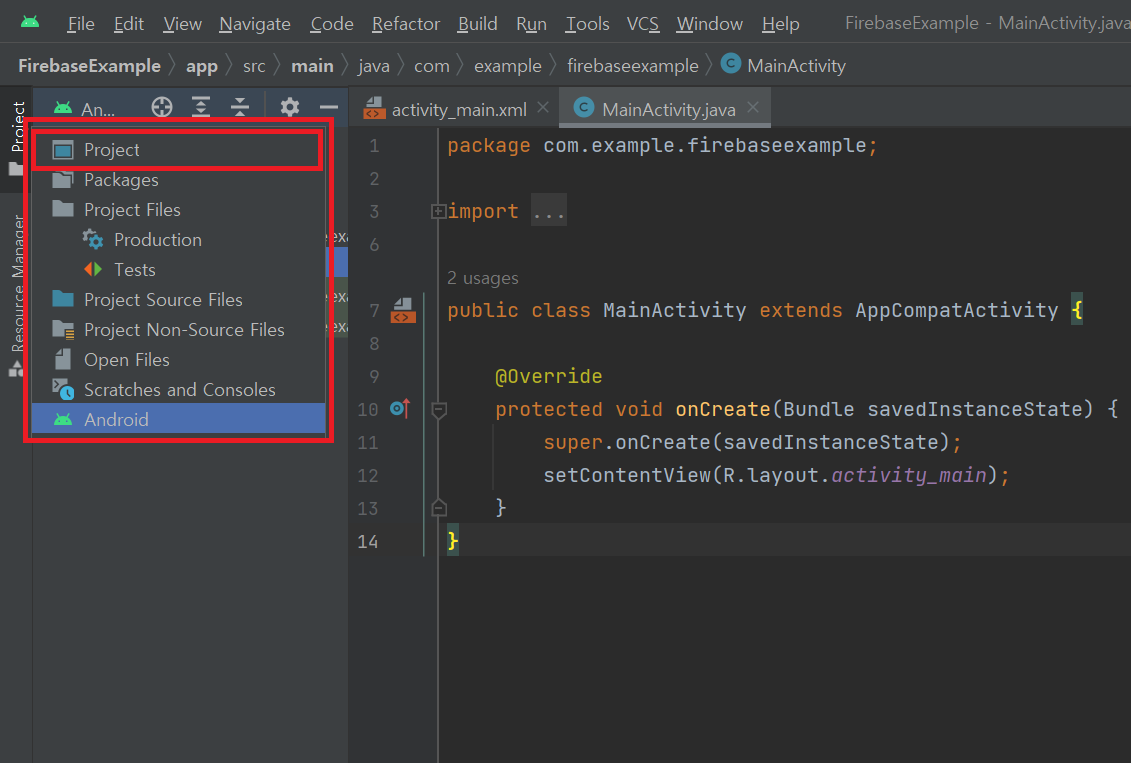The width and height of the screenshot is (1131, 763).
Task: Select Project Non-Source Files option
Action: (178, 330)
